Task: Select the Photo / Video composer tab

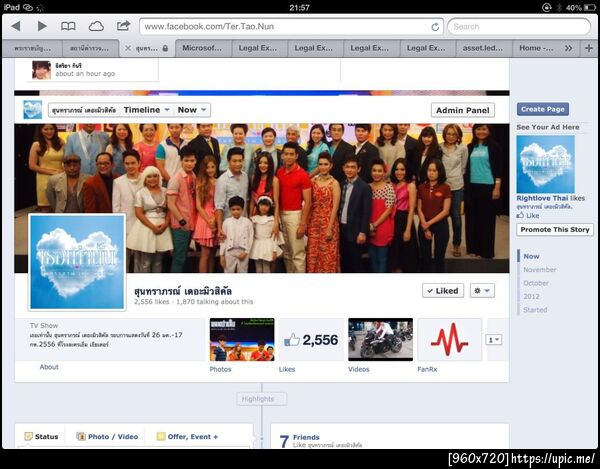Action: pos(107,436)
